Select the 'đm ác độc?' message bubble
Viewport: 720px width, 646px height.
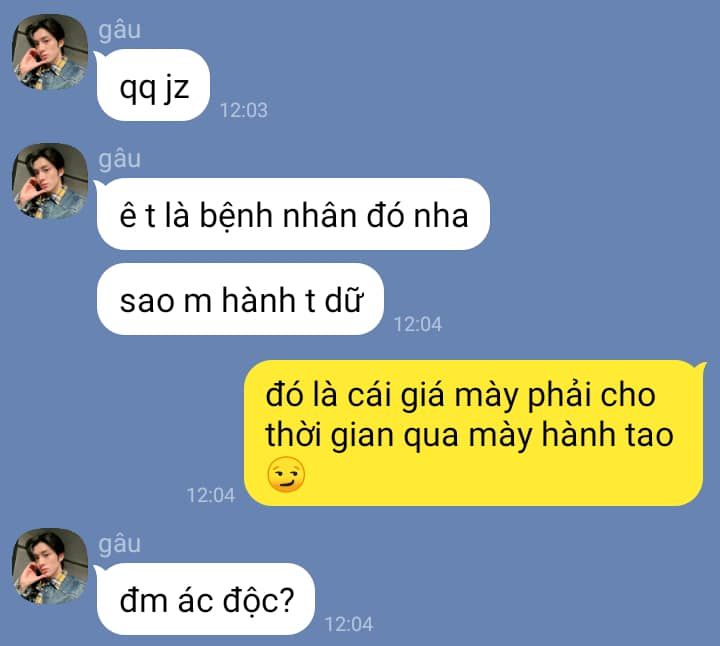(x=206, y=599)
